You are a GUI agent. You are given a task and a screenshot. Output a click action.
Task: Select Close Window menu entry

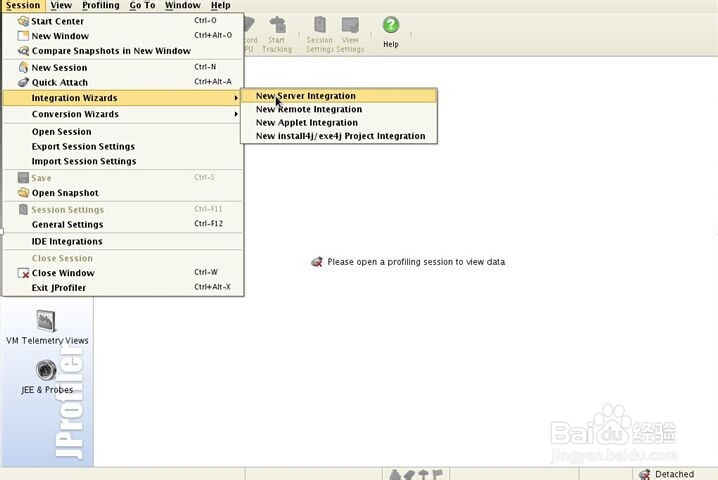pos(124,273)
